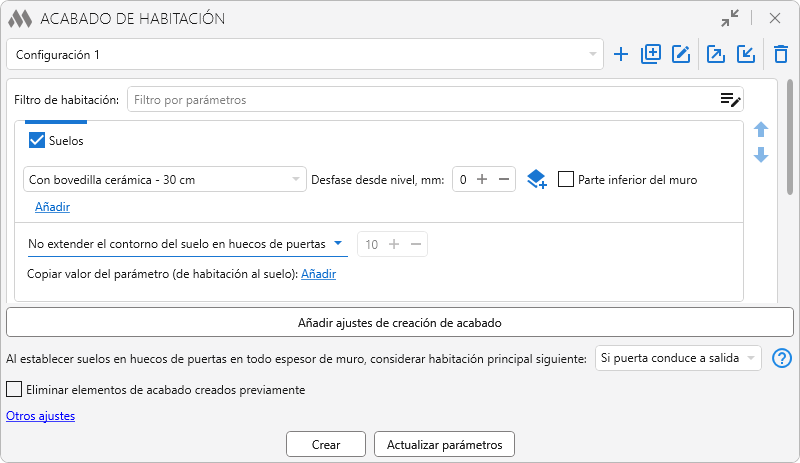This screenshot has height=463, width=800.
Task: Click the export configuration icon
Action: [x=715, y=55]
